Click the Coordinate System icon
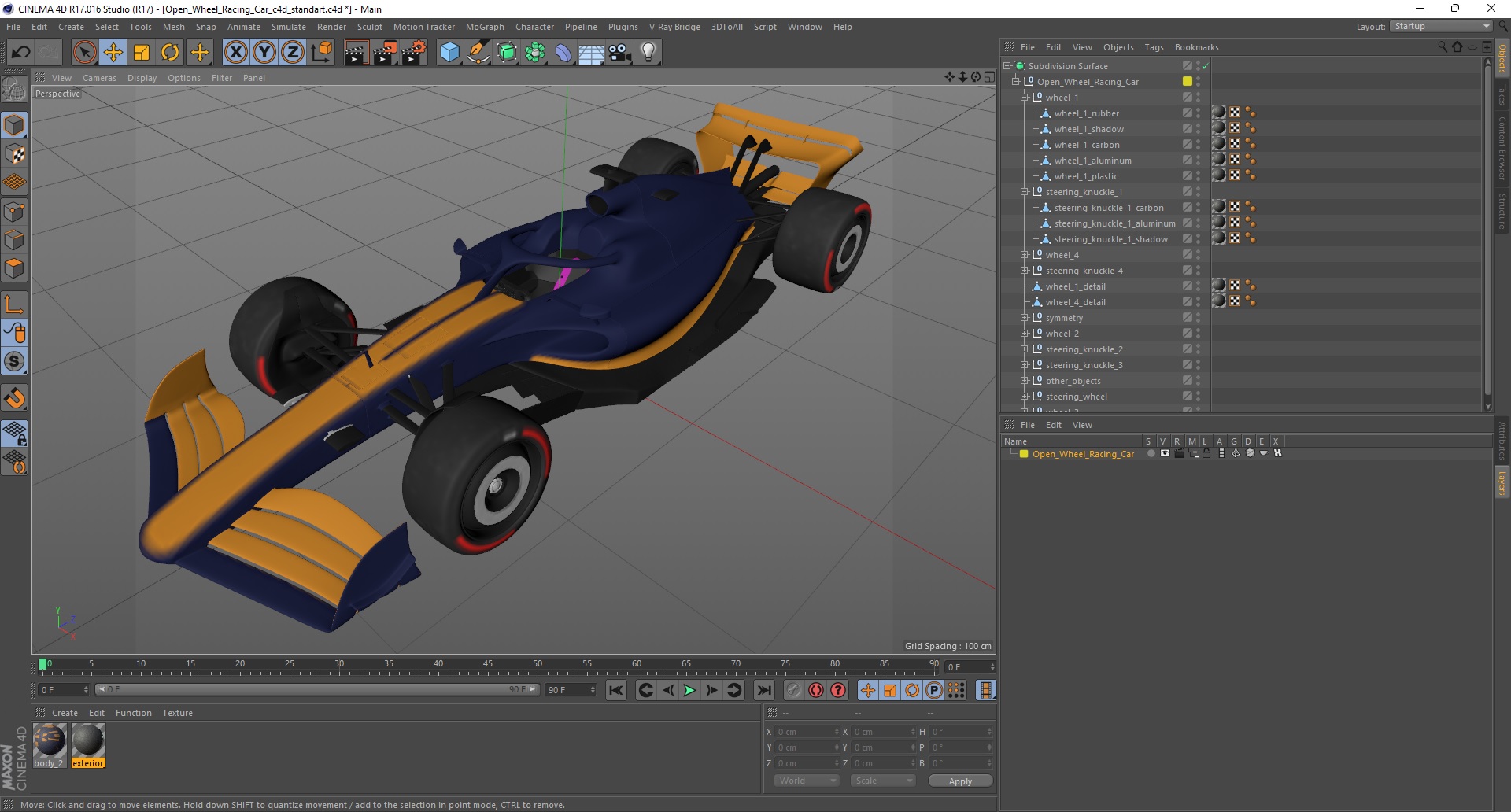 pyautogui.click(x=322, y=53)
